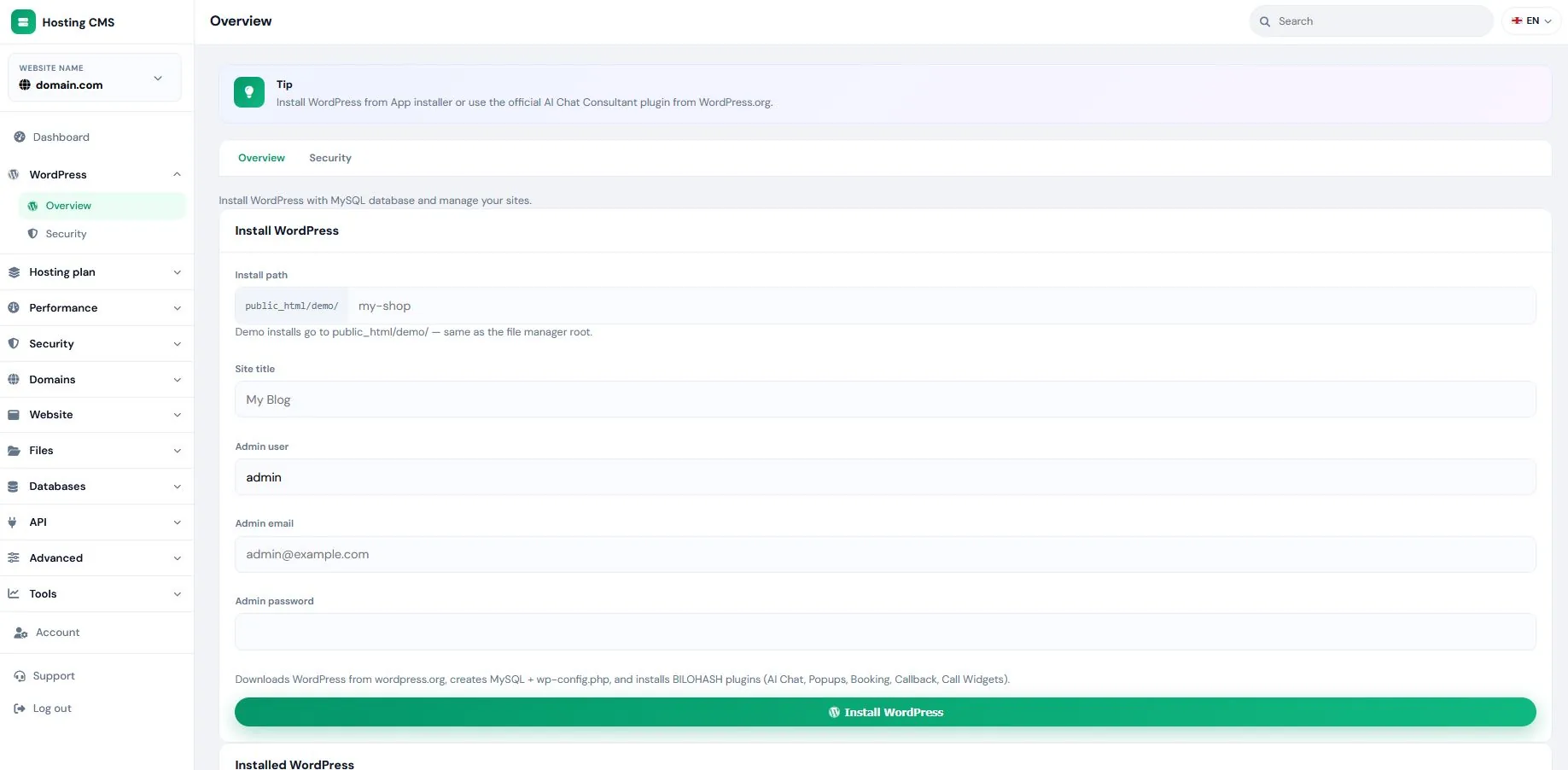Image resolution: width=1568 pixels, height=770 pixels.
Task: Expand the Advanced section chevron
Action: coord(177,558)
